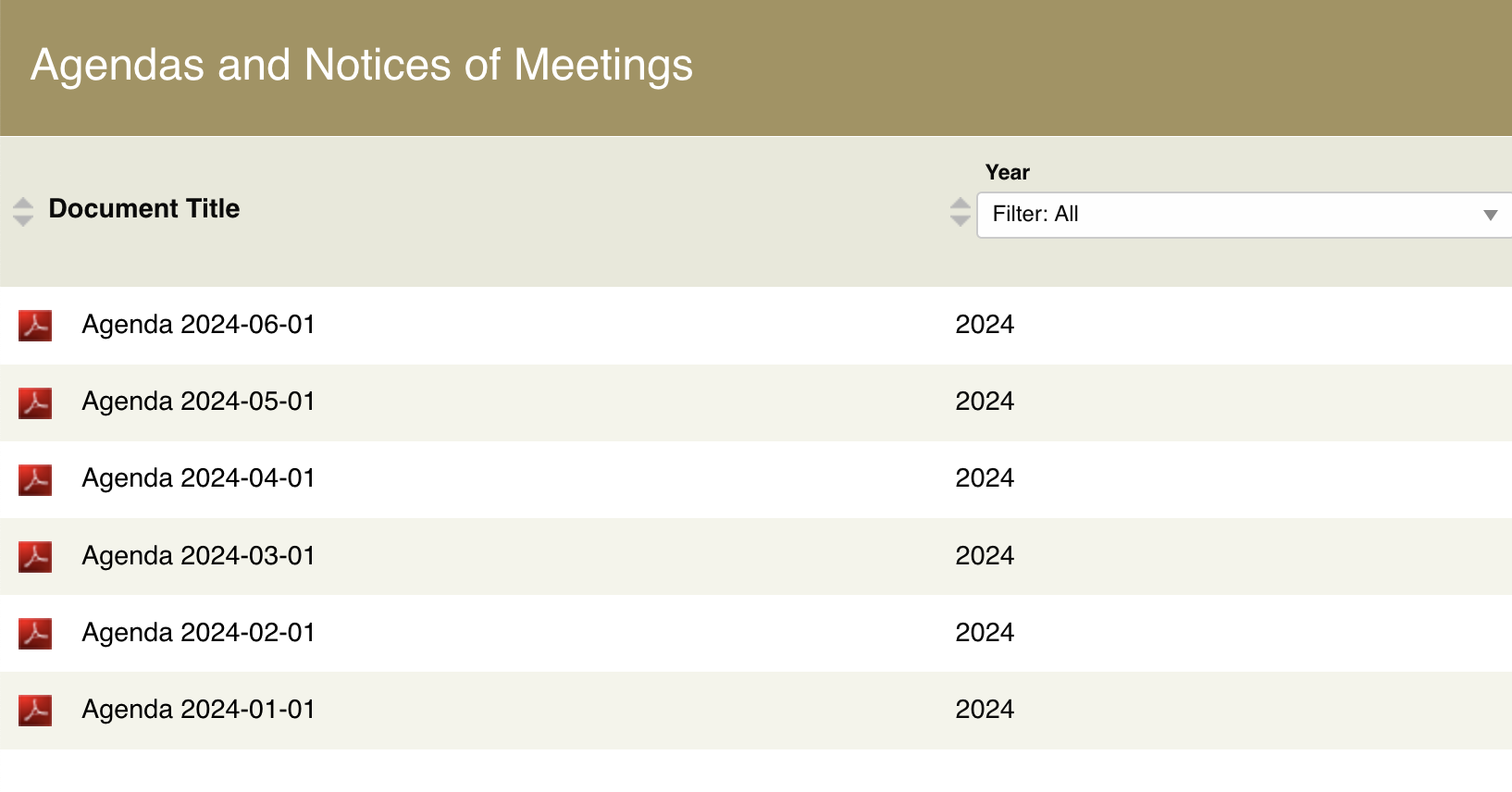Click the PDF icon for Agenda 2024-04-01
The width and height of the screenshot is (1512, 792).
pyautogui.click(x=35, y=479)
